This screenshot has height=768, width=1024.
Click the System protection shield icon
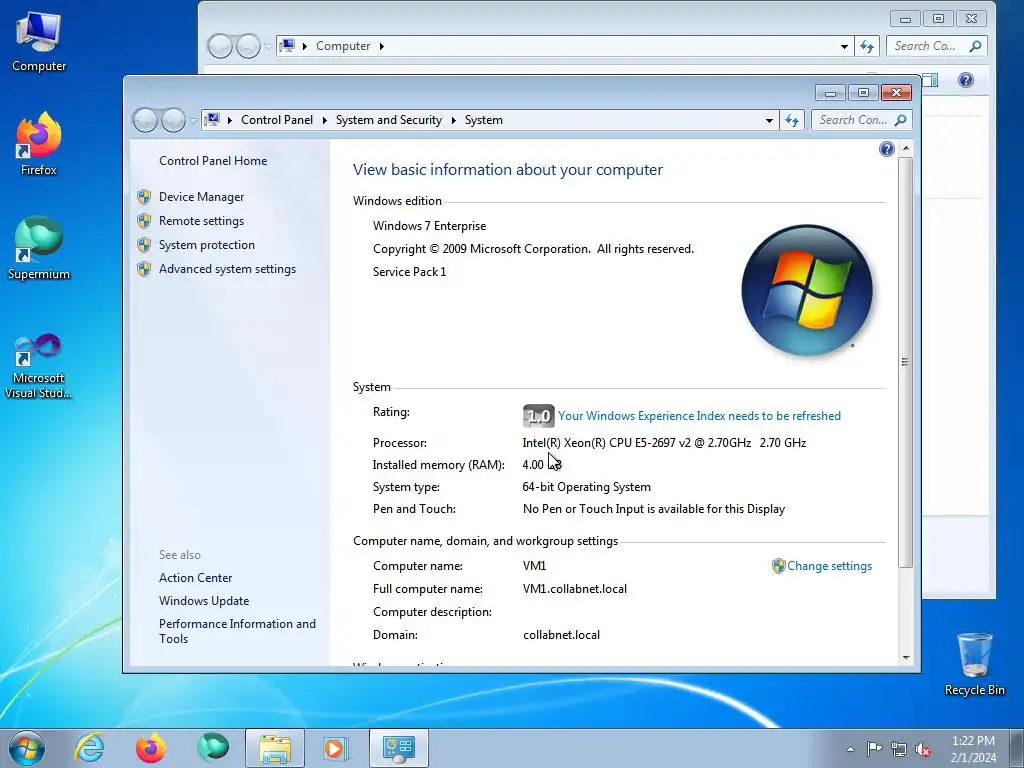click(x=144, y=245)
